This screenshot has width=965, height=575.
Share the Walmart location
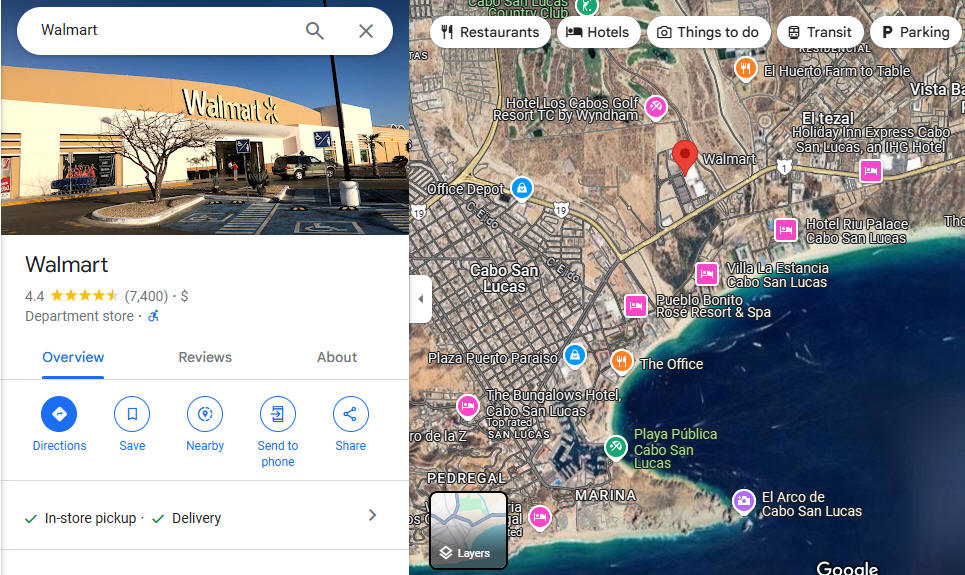click(x=350, y=414)
